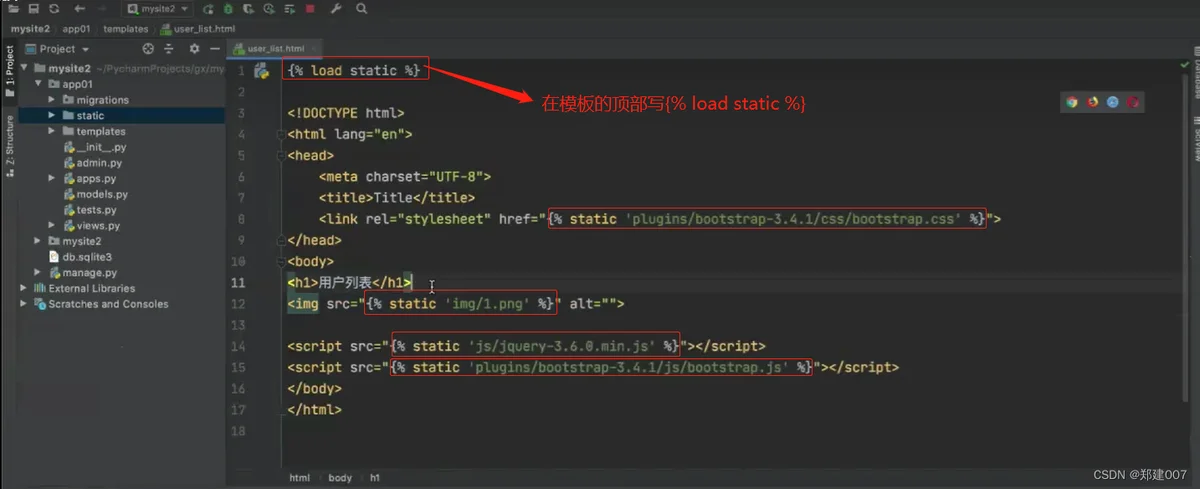
Task: Open page in Safari browser icon
Action: (1113, 101)
